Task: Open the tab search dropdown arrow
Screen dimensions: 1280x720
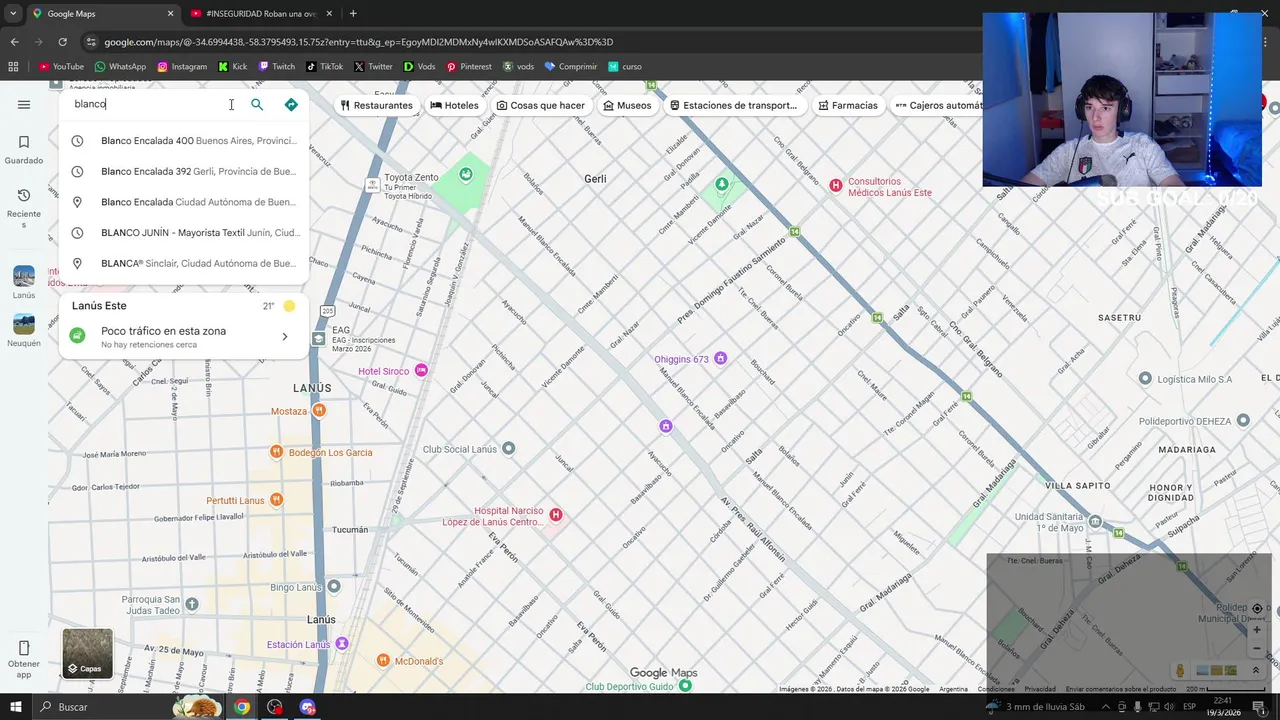Action: coord(13,14)
